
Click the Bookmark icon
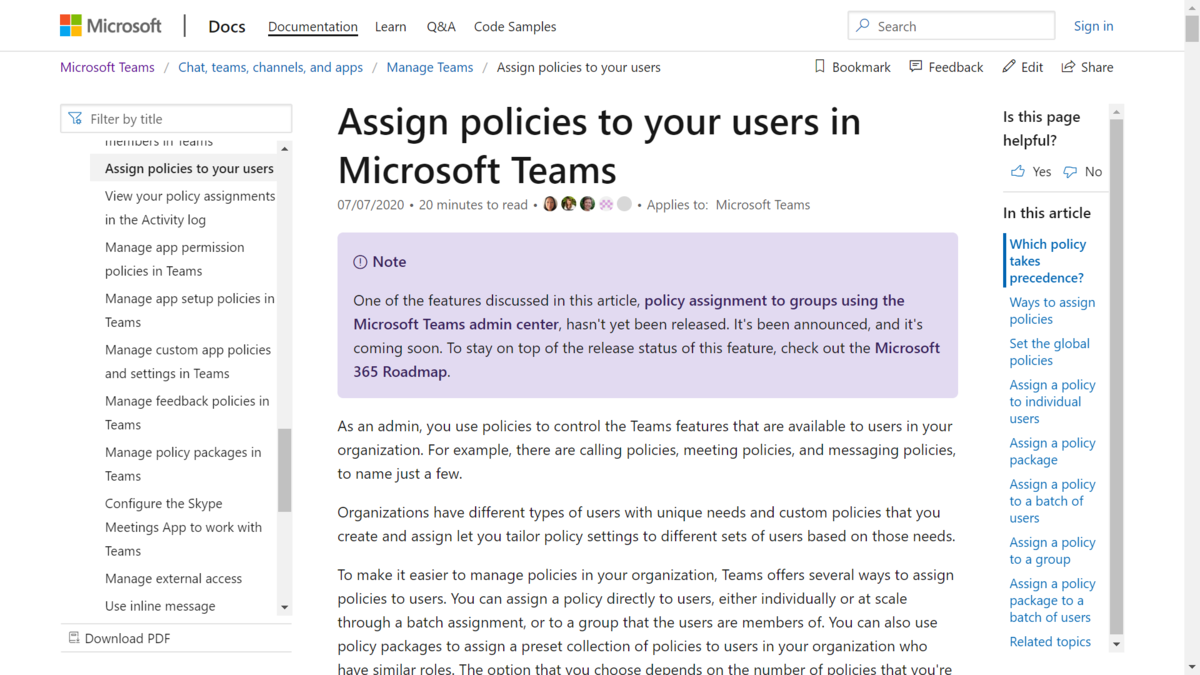820,67
